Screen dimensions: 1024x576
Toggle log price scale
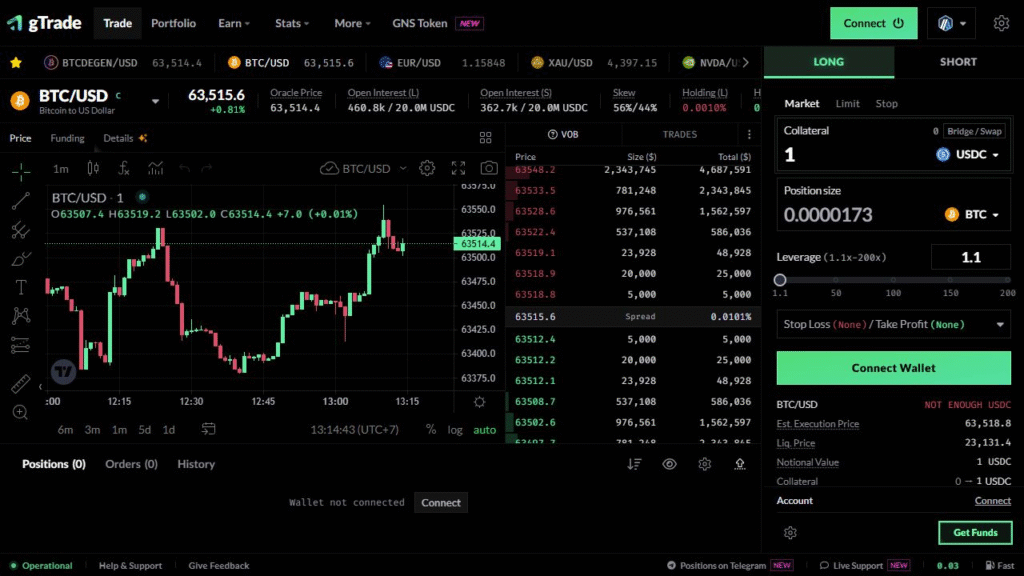[x=455, y=430]
